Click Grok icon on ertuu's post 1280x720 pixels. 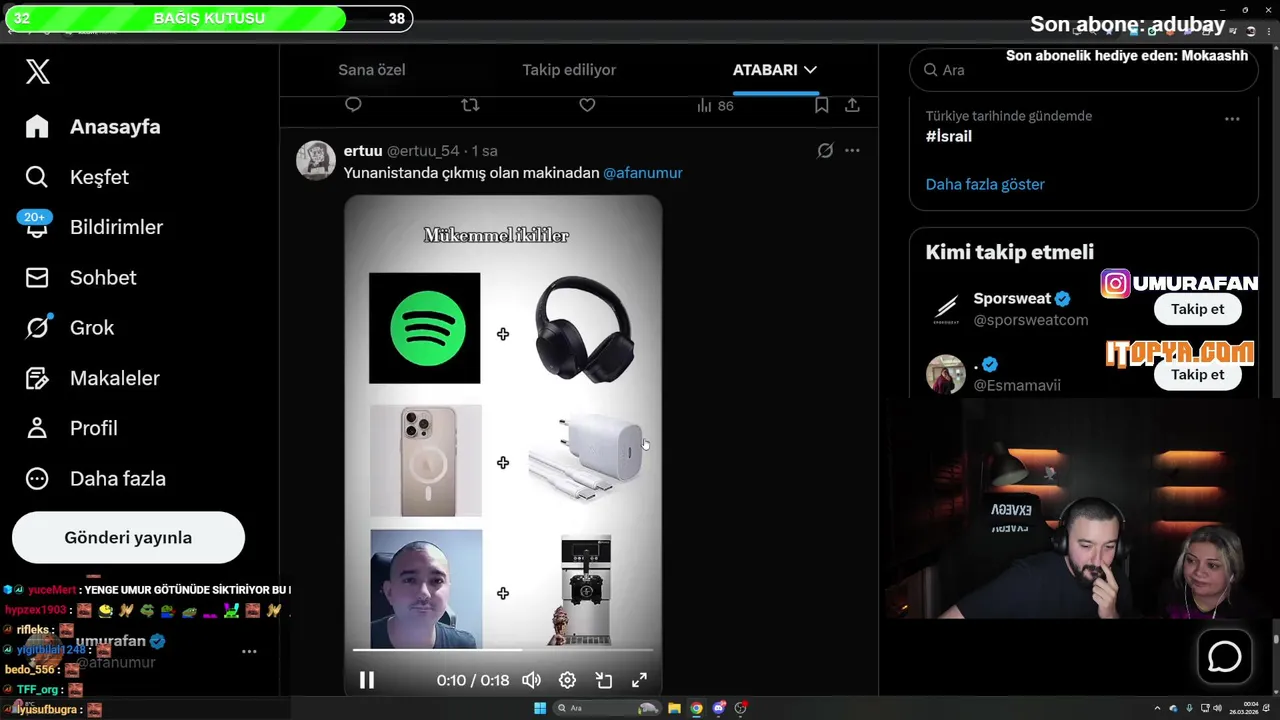[x=825, y=151]
